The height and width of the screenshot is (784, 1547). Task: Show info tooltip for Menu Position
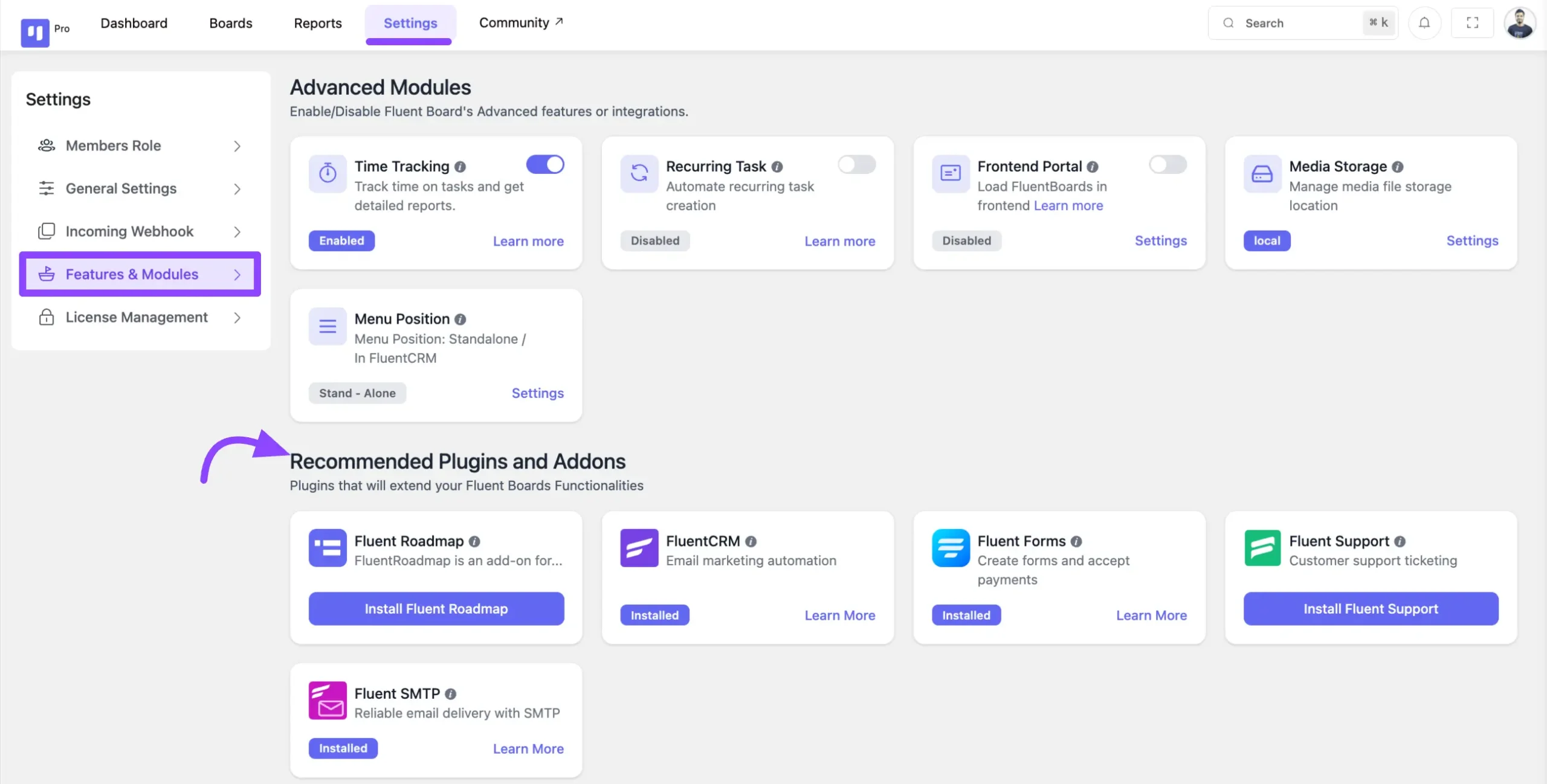(460, 320)
